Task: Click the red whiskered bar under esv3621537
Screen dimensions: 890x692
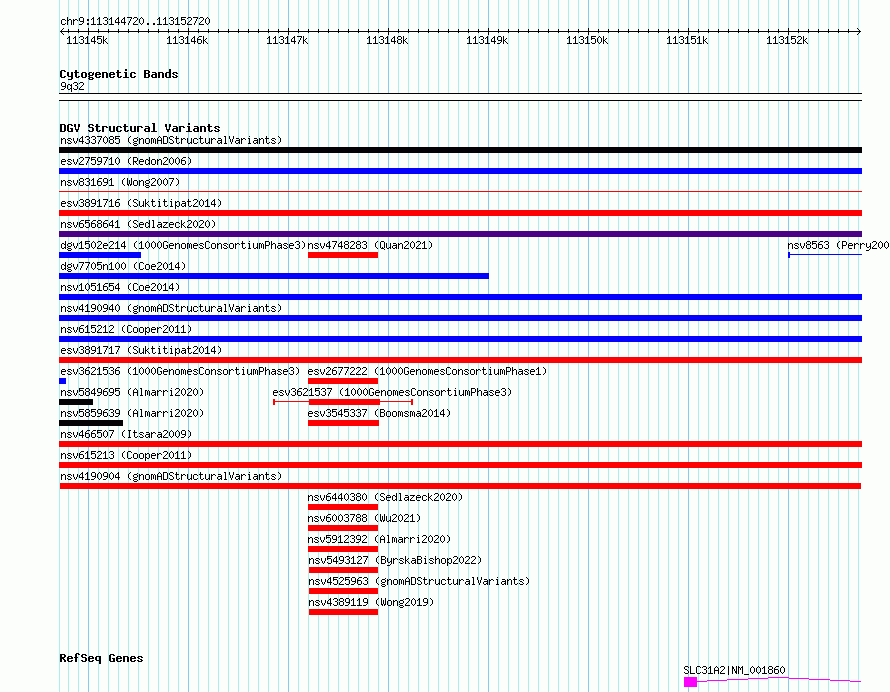Action: click(343, 402)
